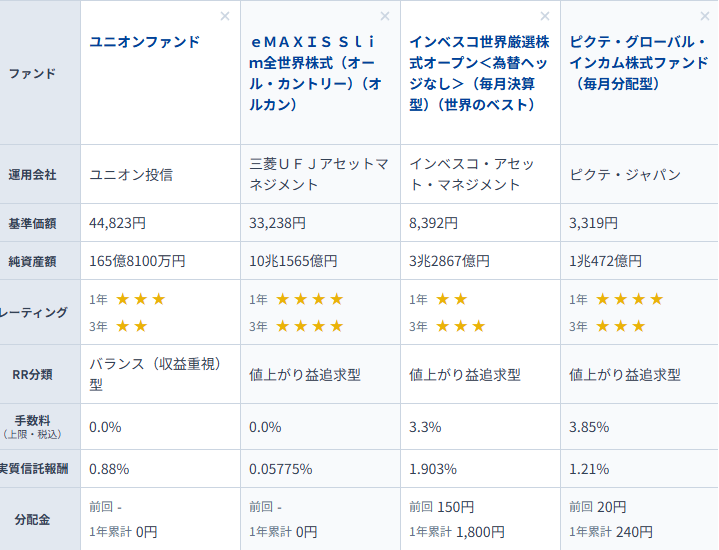The width and height of the screenshot is (719, 550).
Task: Click the 純資産額 row header
Action: pos(32,261)
